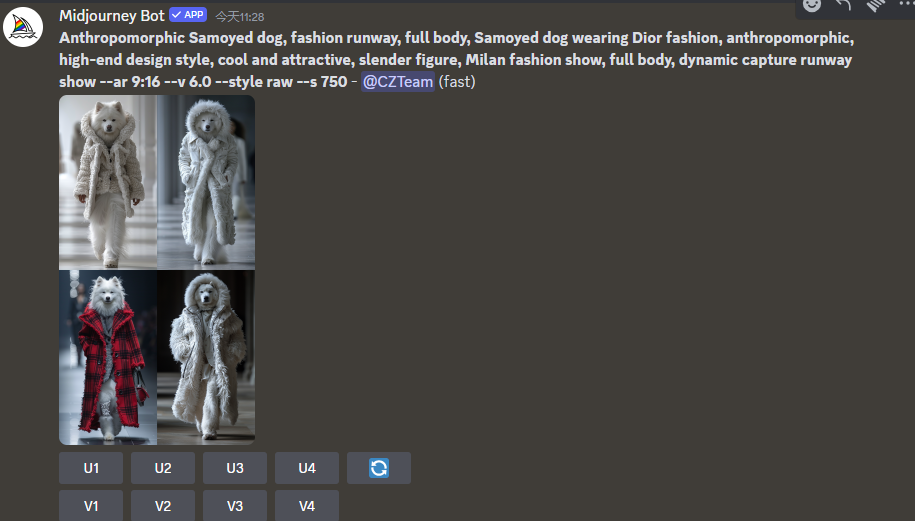Click the Midjourney Bot sailboat avatar
Image resolution: width=915 pixels, height=521 pixels.
pos(23,27)
